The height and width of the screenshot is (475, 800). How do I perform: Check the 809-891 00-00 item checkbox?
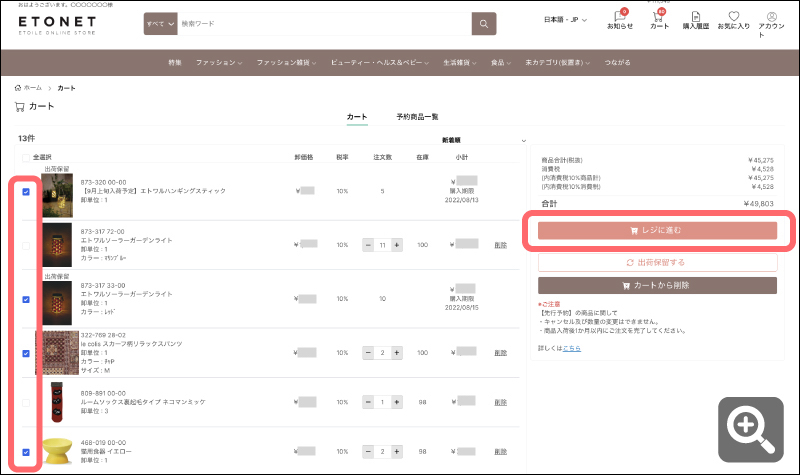click(26, 403)
